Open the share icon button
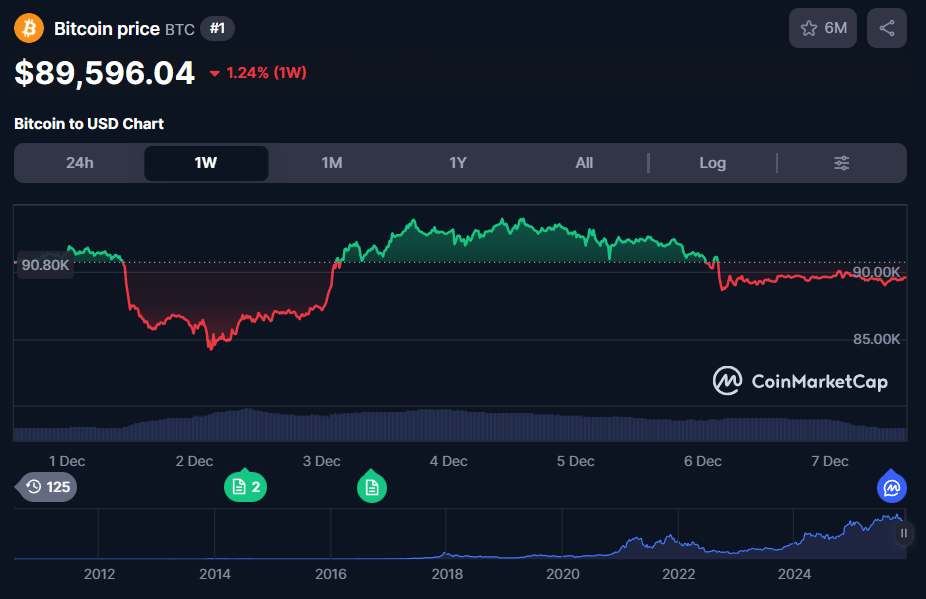This screenshot has height=599, width=926. [x=886, y=28]
